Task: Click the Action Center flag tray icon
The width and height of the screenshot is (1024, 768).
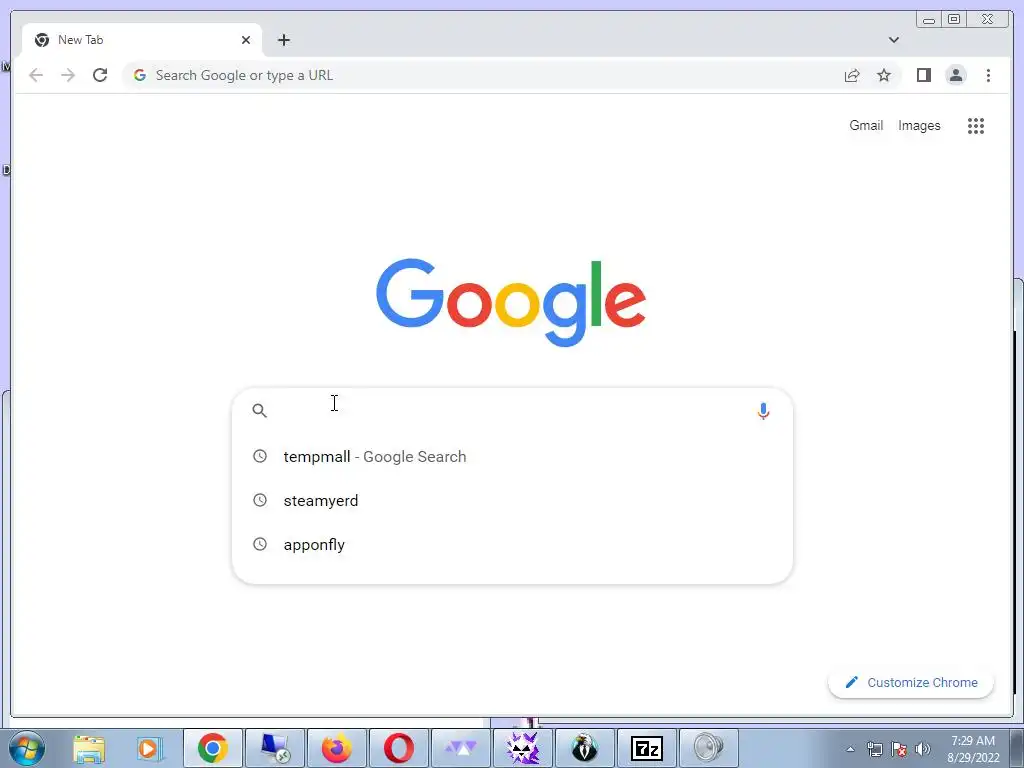Action: 899,749
